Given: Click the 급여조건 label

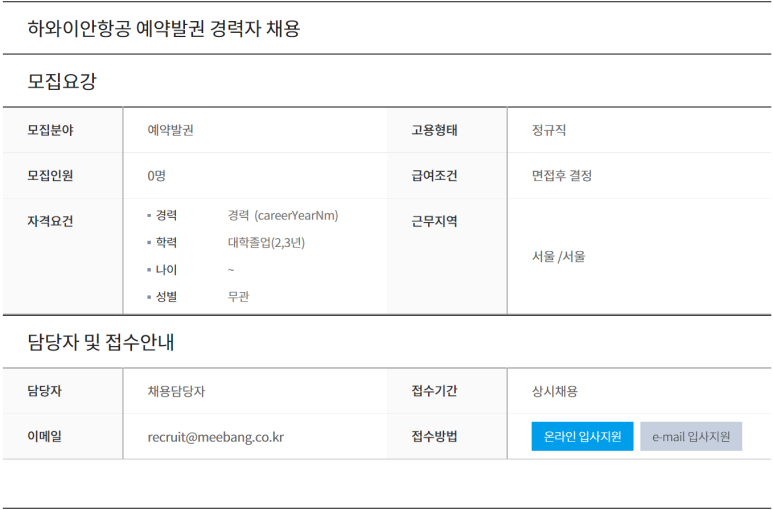Looking at the screenshot, I should pyautogui.click(x=434, y=175).
